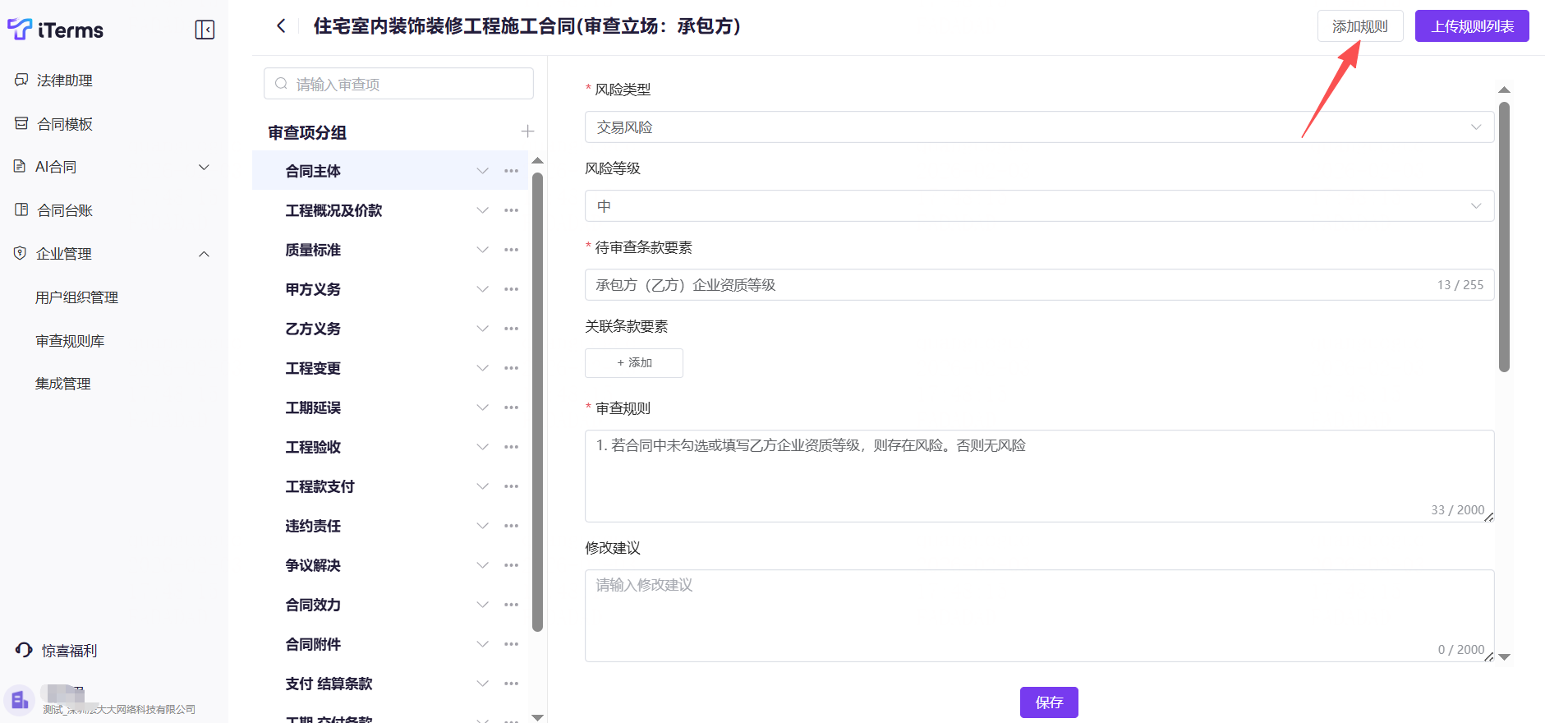Click into the 审查规则 text area

1039,476
